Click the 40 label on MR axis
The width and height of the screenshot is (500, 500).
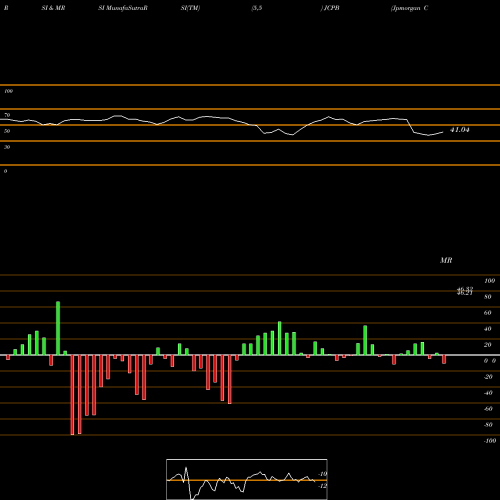[x=488, y=329]
